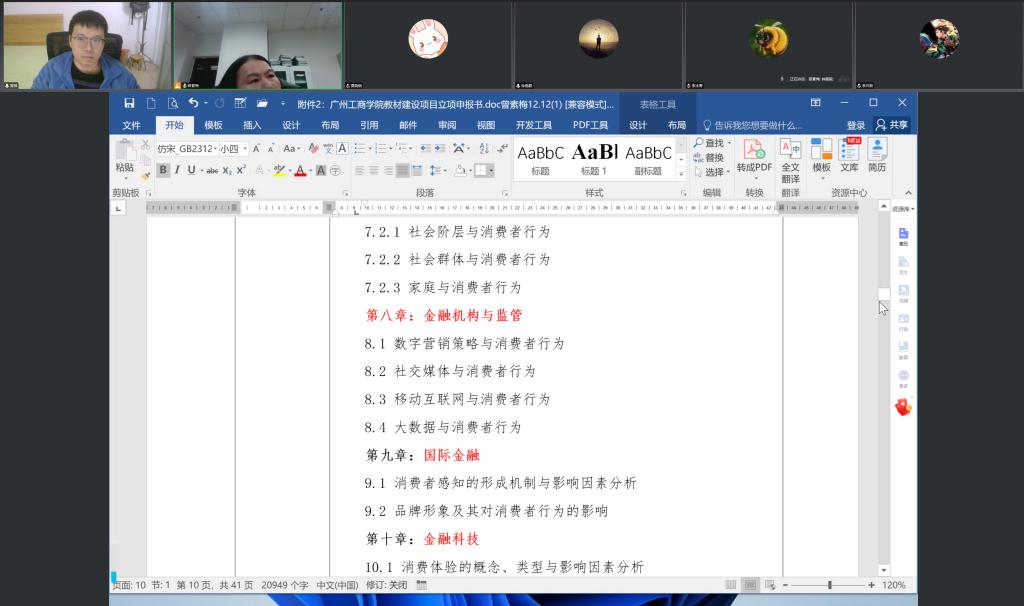
Task: Click the Tell Me search box
Action: pos(757,125)
